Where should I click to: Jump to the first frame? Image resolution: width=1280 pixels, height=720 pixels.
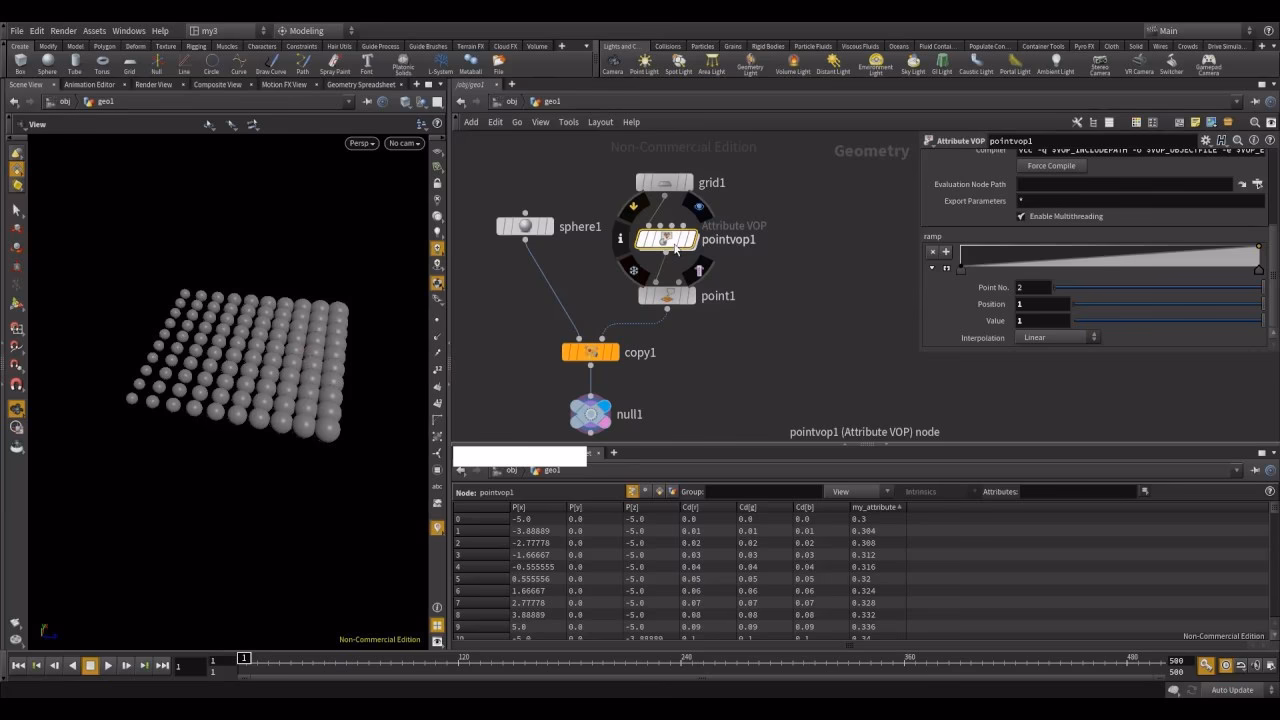18,665
